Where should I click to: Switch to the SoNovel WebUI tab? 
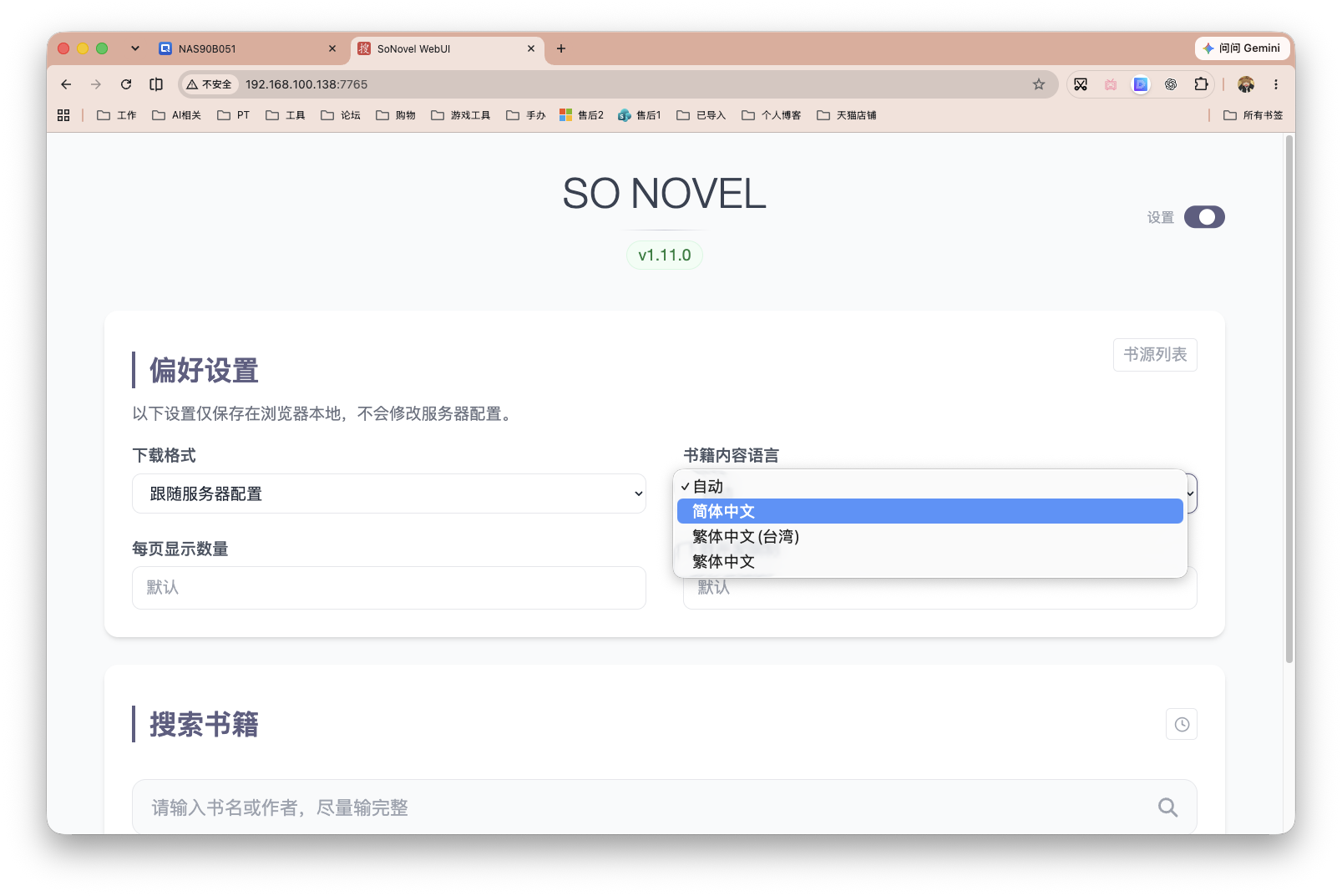pyautogui.click(x=443, y=48)
